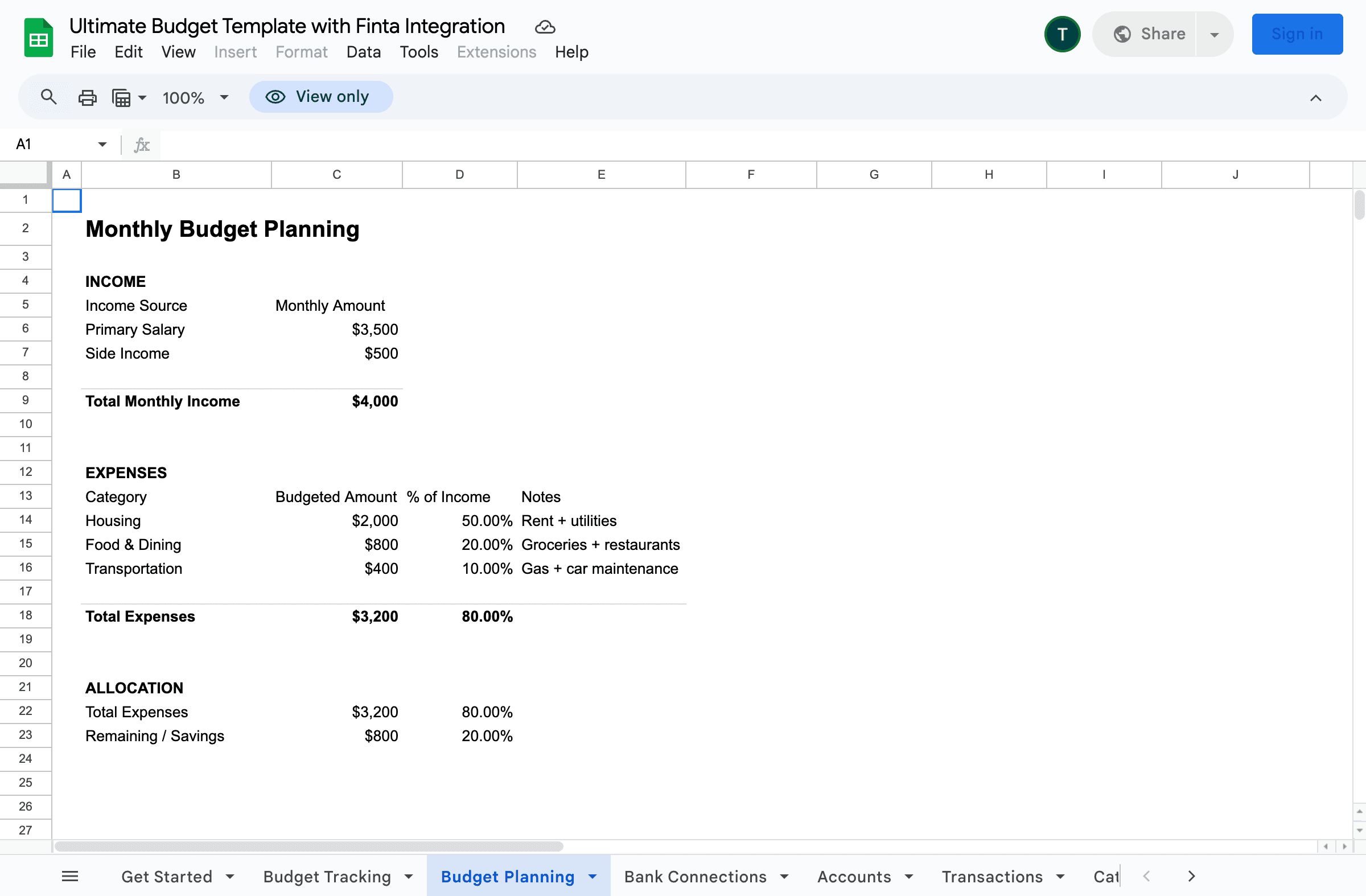The width and height of the screenshot is (1366, 896).
Task: Open the Budget Tracking tab menu arrow
Action: (x=409, y=877)
